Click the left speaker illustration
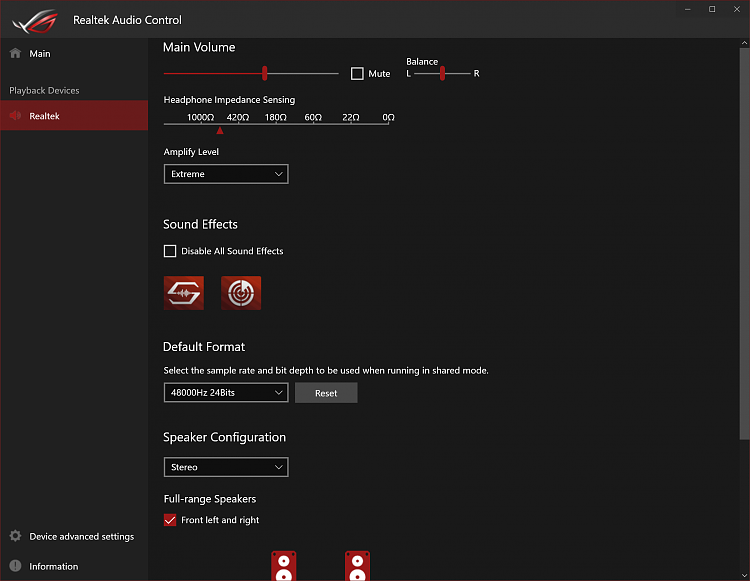The height and width of the screenshot is (581, 750). (x=284, y=566)
